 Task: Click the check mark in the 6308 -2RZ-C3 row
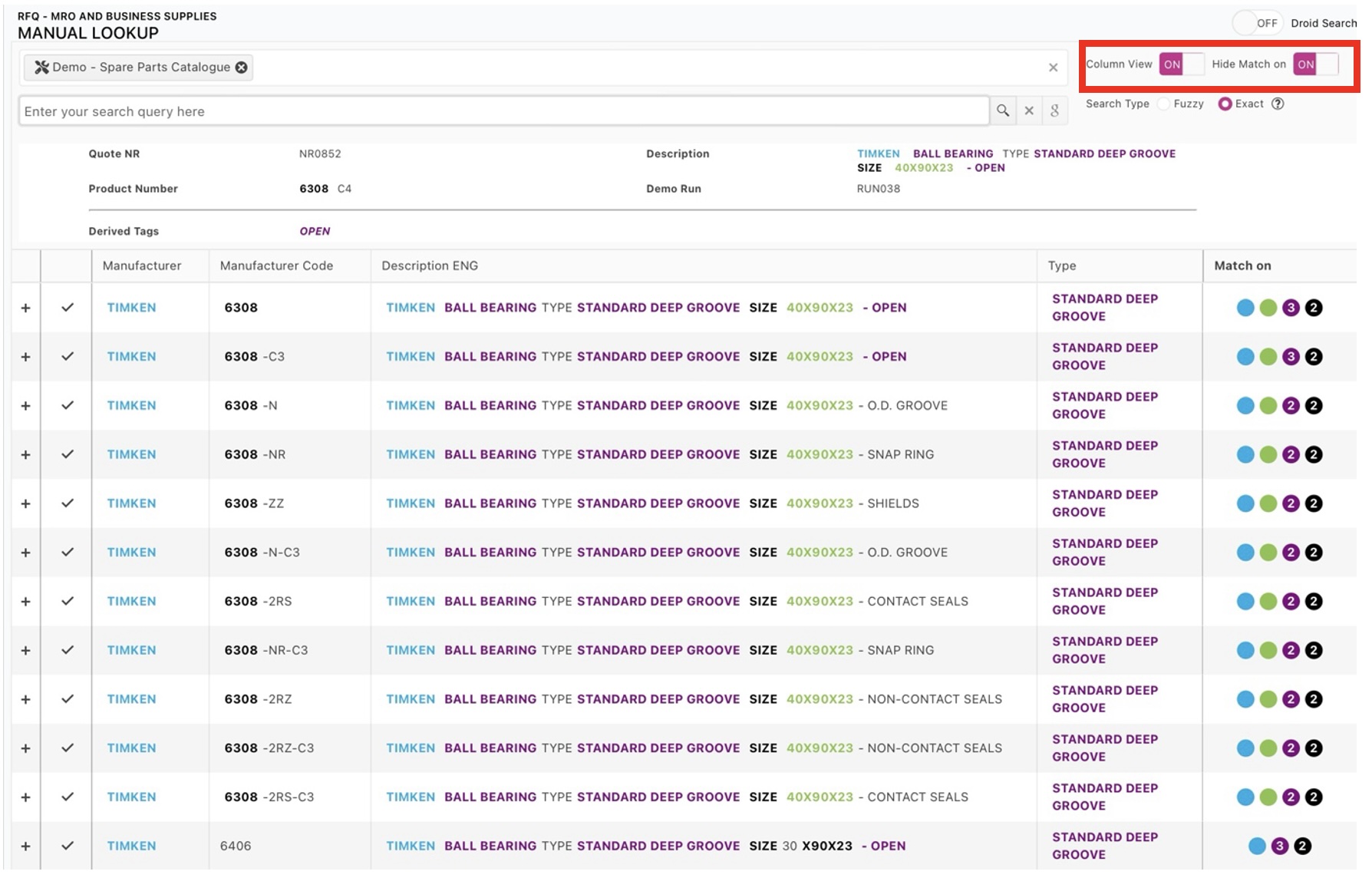tap(68, 748)
